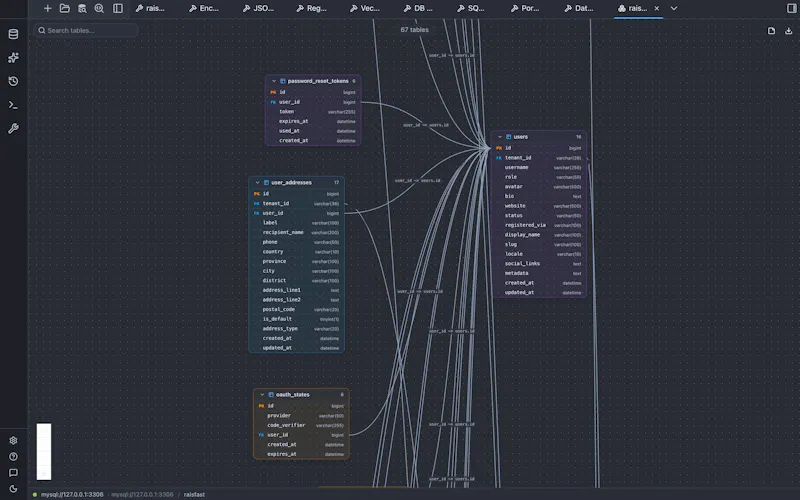The image size is (800, 500).
Task: Click the export document icon above the diagram
Action: [x=771, y=31]
